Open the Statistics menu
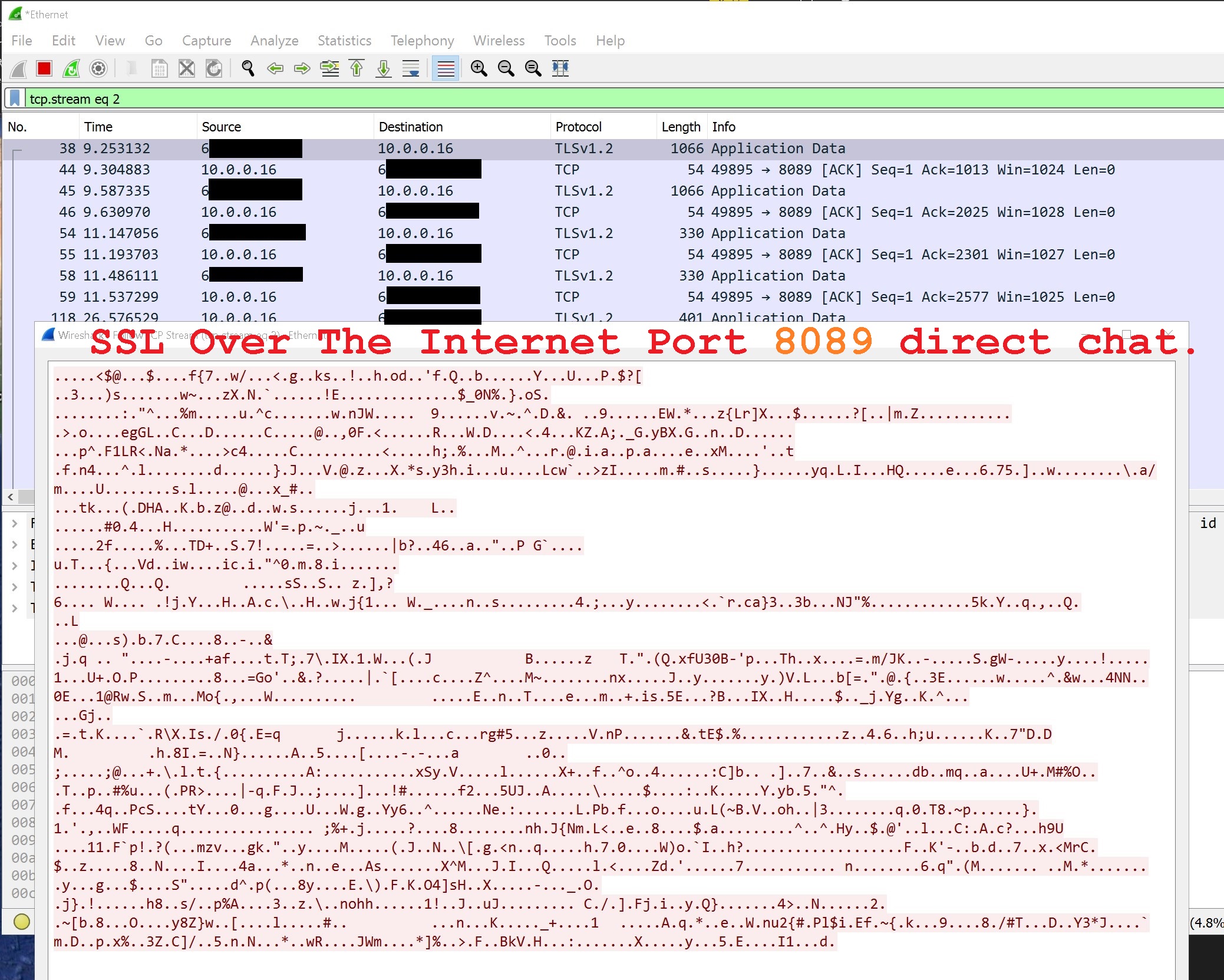The width and height of the screenshot is (1224, 980). (344, 41)
